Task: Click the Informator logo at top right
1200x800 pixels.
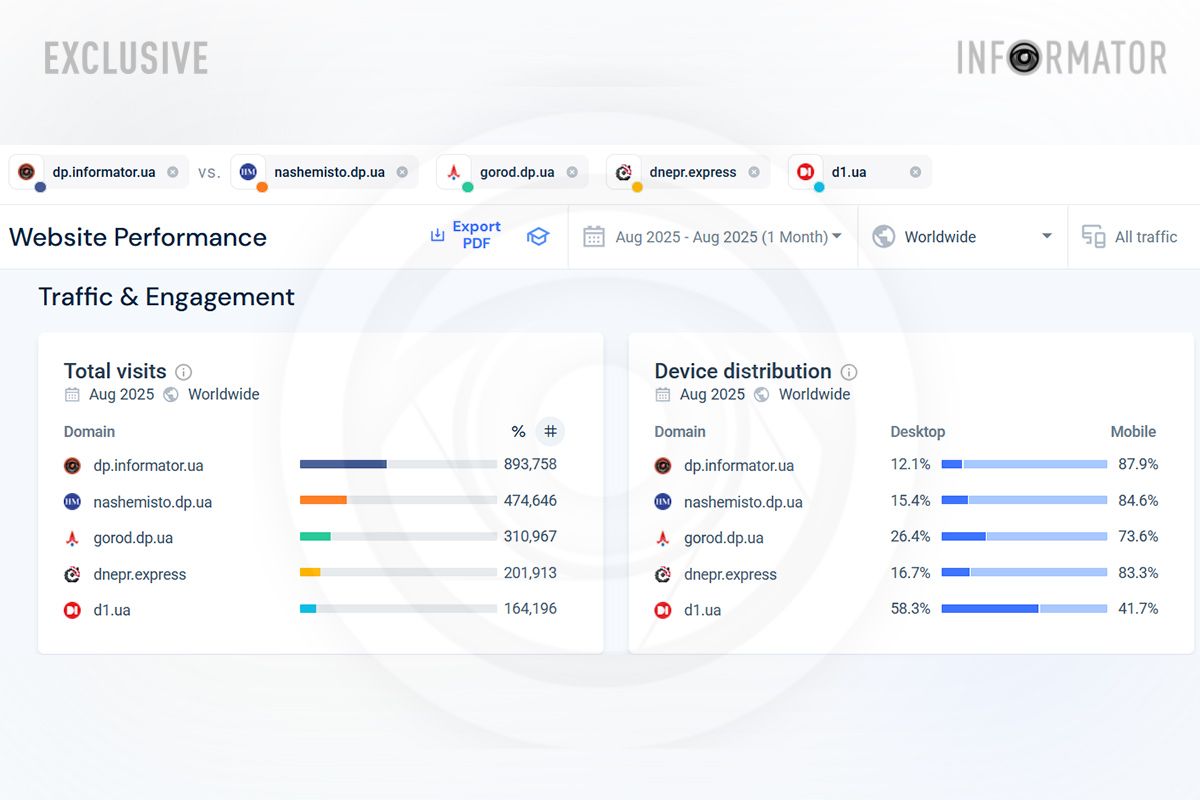Action: point(1061,58)
